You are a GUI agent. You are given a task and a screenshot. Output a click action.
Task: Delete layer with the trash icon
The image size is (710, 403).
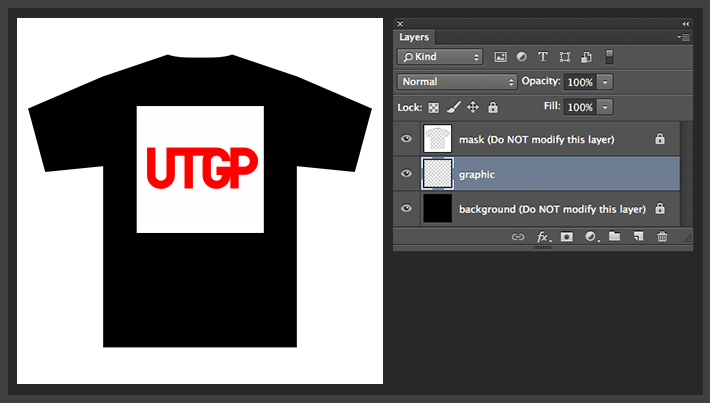(661, 237)
